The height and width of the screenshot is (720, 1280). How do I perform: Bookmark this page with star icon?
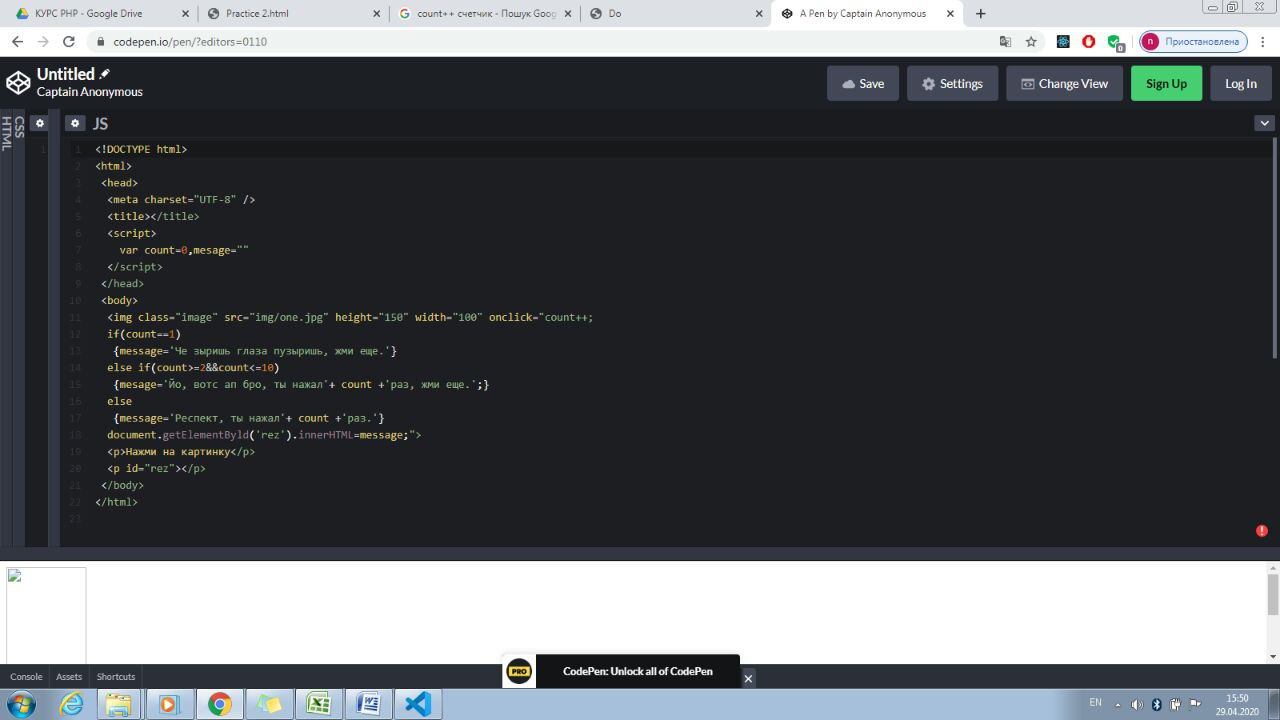pyautogui.click(x=1031, y=42)
